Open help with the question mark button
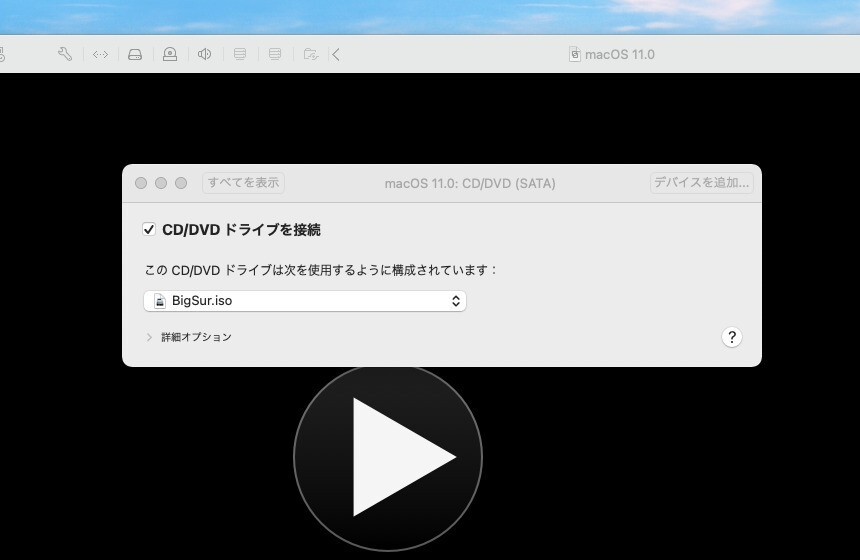Screen dimensions: 860x560 732,337
